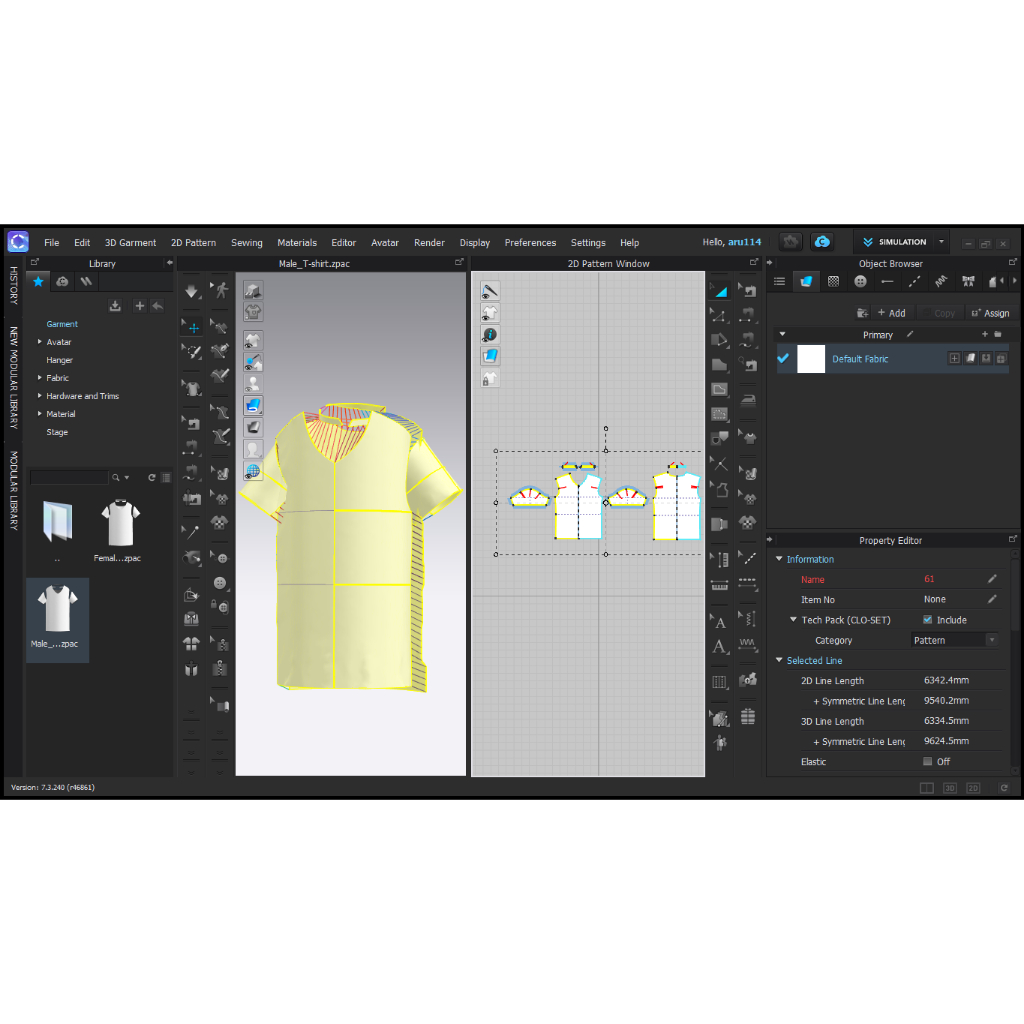Collapse the Tech Pack (CLO-SET) section
Viewport: 1024px width, 1024px height.
coord(793,620)
